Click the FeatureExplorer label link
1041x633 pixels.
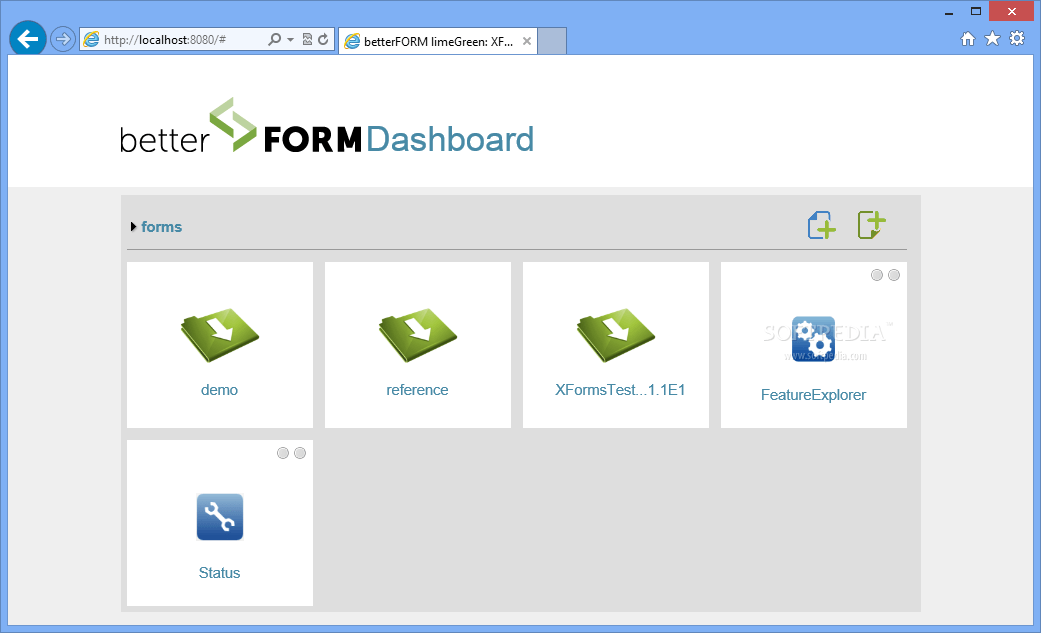point(813,395)
